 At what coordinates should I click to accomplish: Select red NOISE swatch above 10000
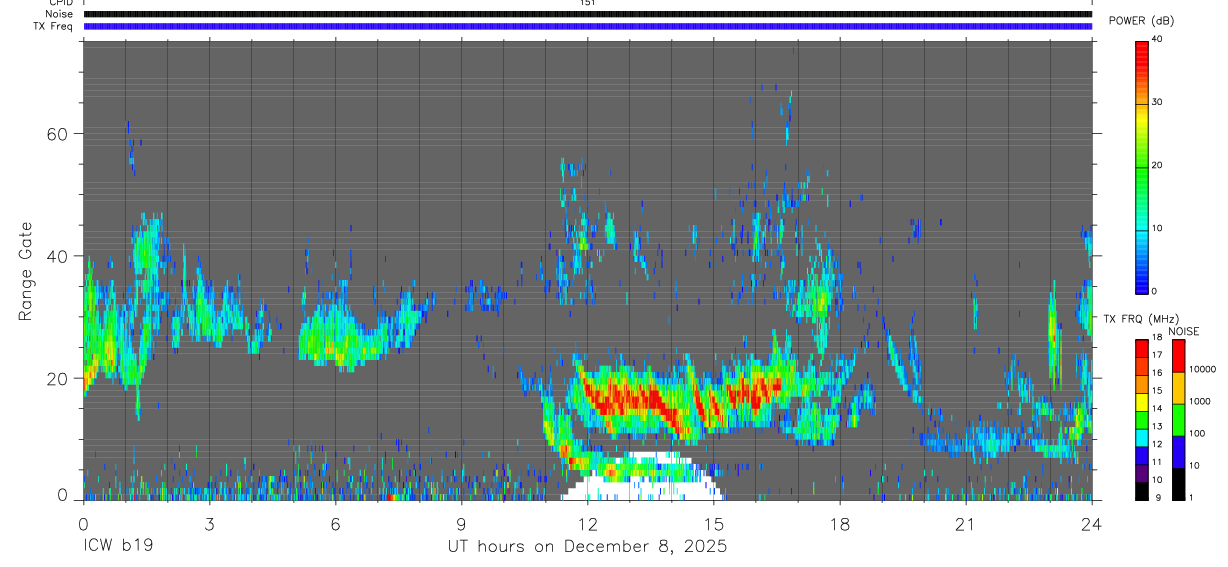tap(1178, 355)
